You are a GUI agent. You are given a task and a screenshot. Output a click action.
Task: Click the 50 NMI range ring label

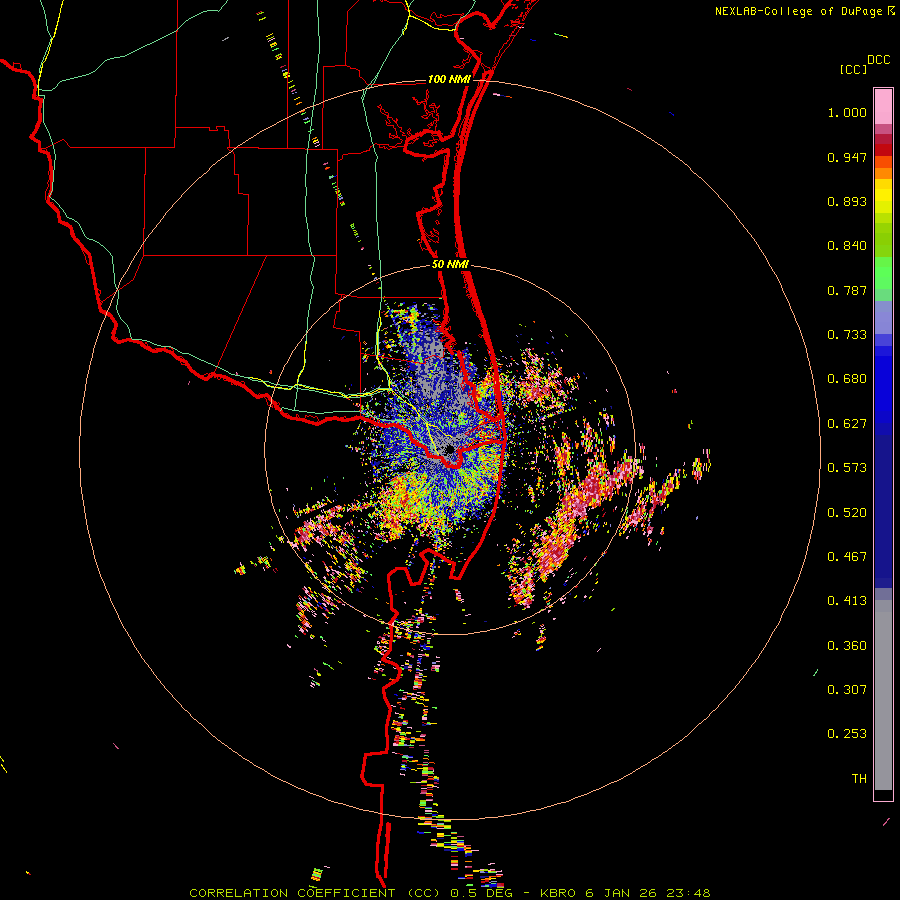450,265
